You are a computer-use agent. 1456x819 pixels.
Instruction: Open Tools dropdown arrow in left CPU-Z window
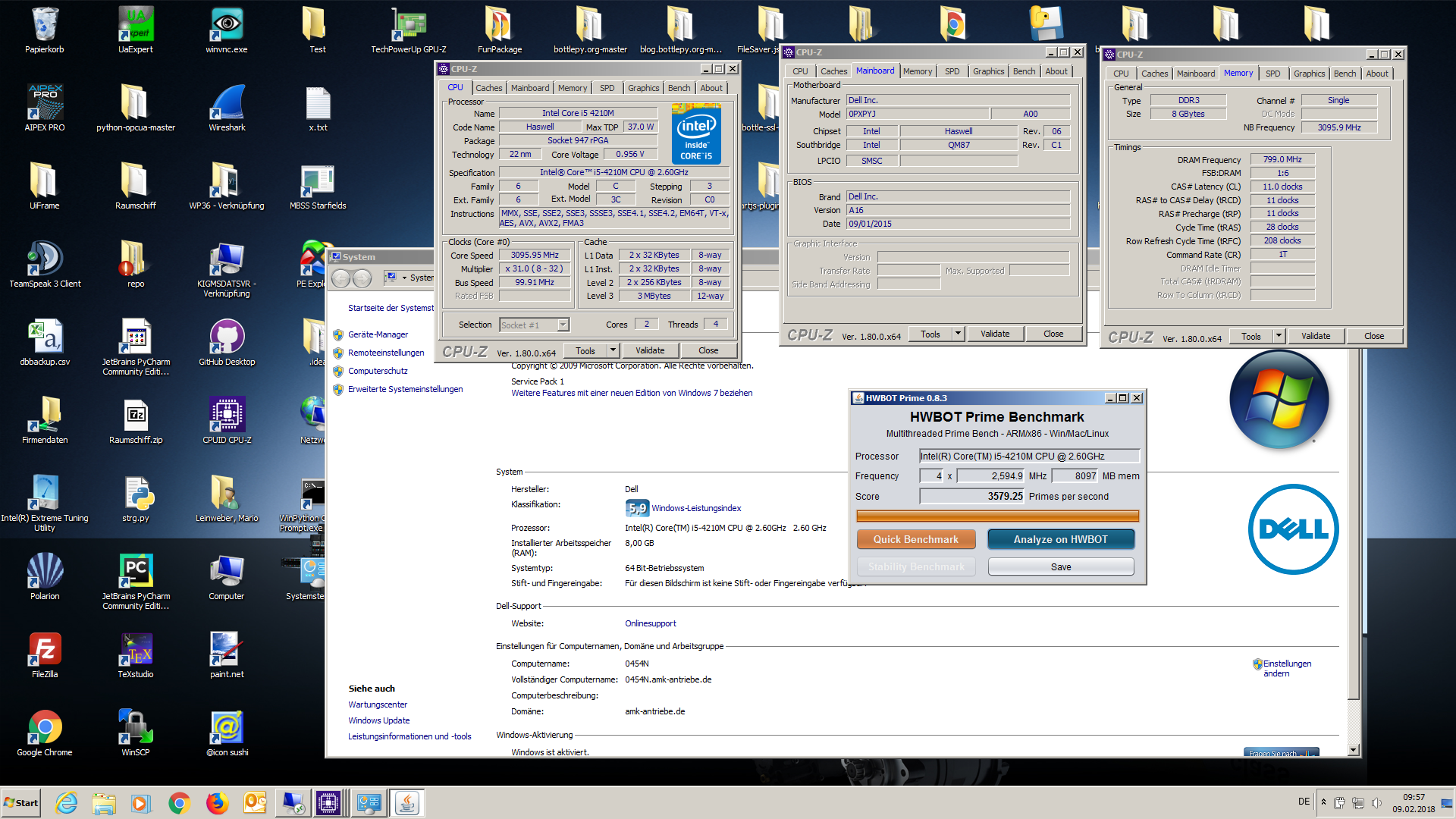613,350
